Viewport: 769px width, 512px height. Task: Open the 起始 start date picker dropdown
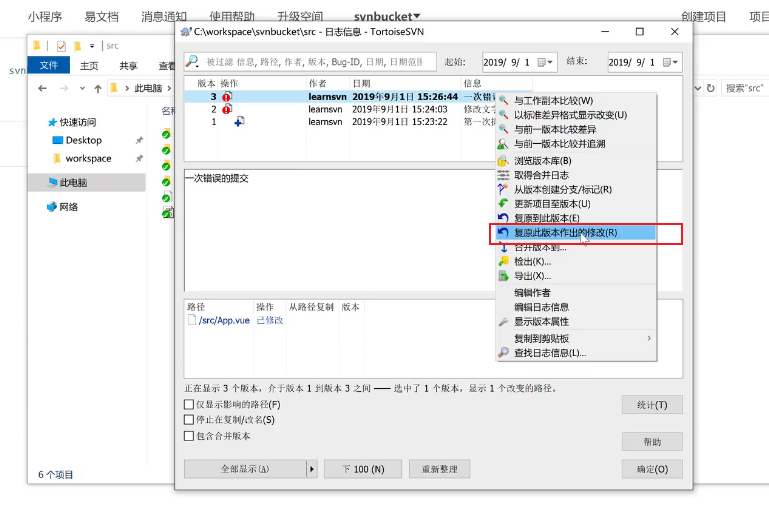coord(545,62)
